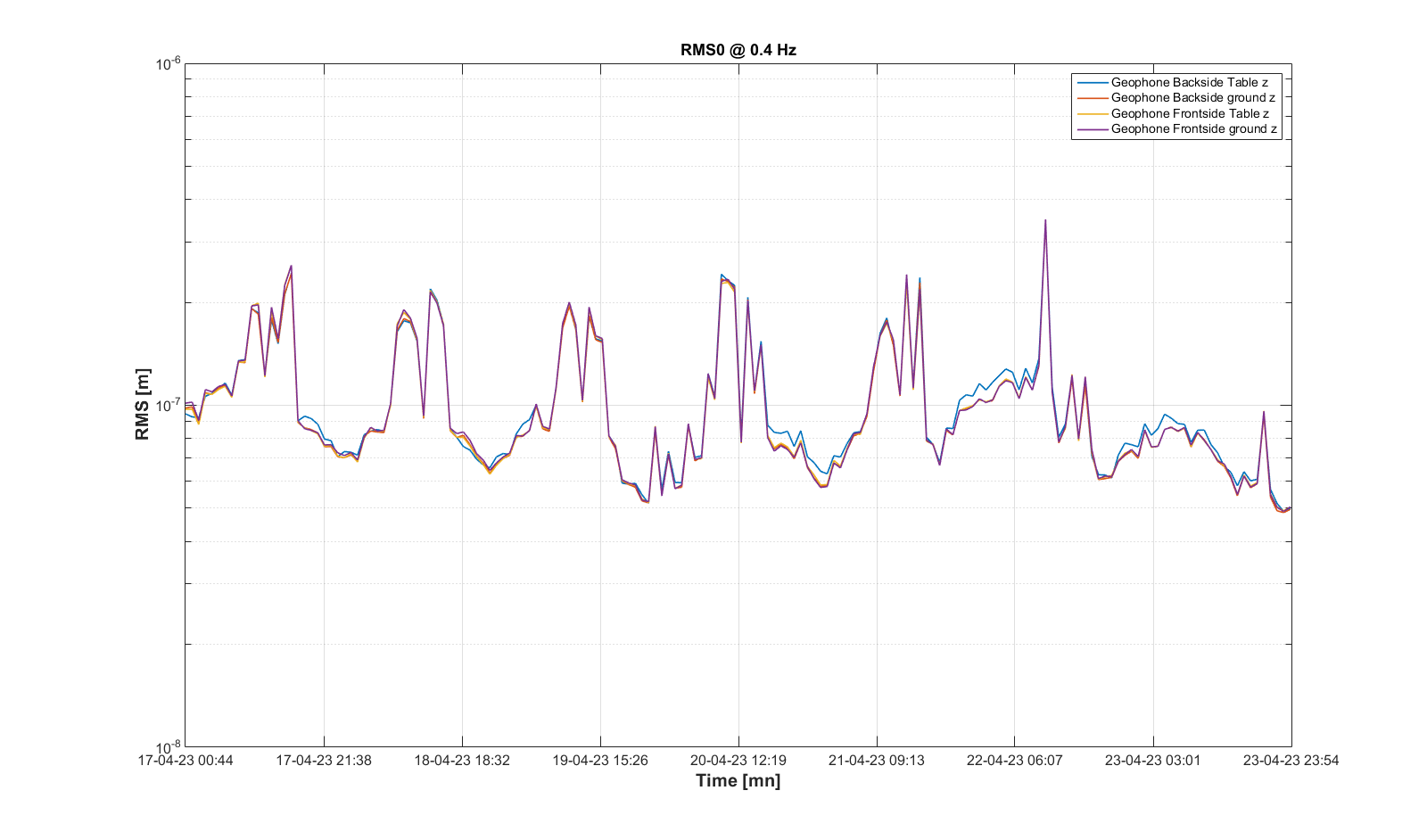The width and height of the screenshot is (1427, 840).
Task: Select legend entry Geophone Backside Table z
Action: coord(1189,82)
